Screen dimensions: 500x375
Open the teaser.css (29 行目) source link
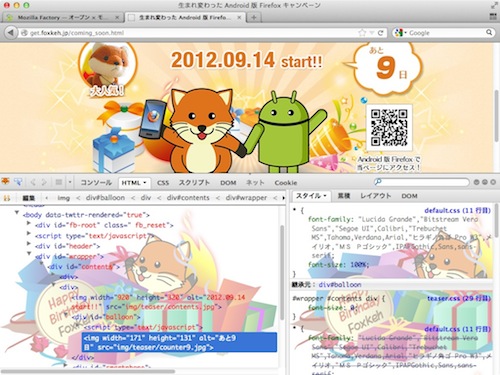point(459,298)
